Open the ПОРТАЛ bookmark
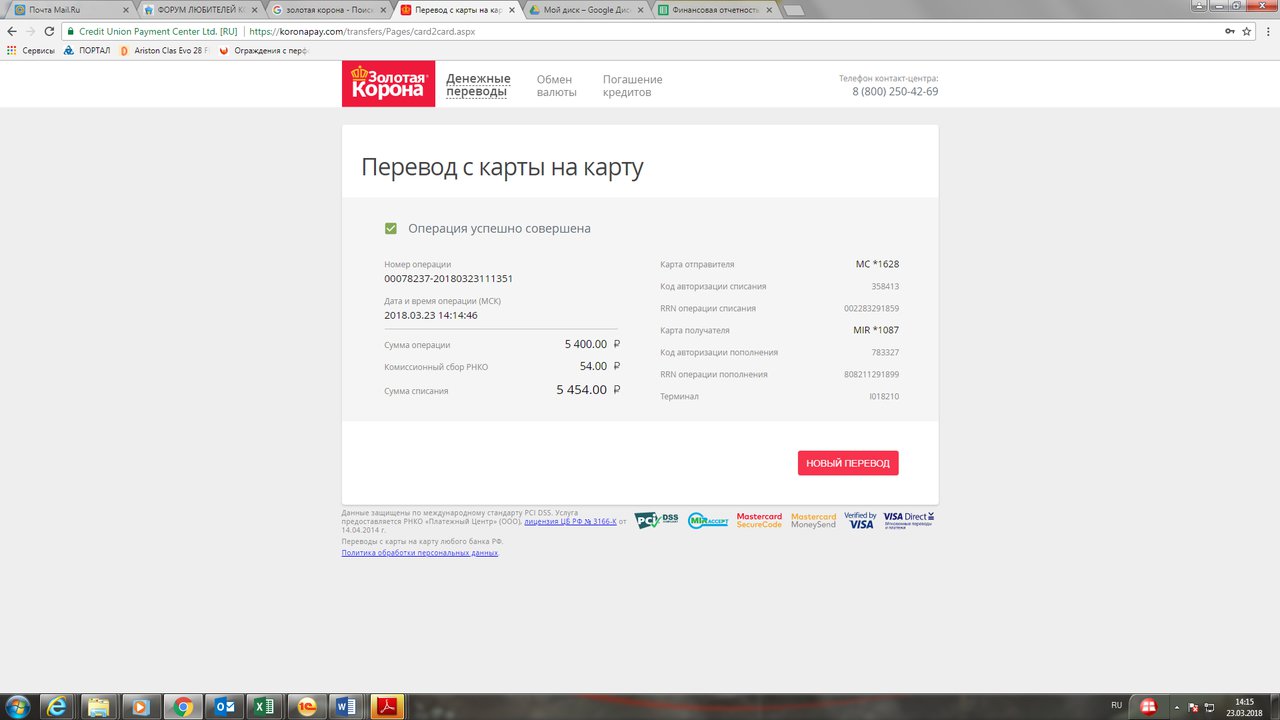Screen dimensions: 1280x720 (x=88, y=50)
